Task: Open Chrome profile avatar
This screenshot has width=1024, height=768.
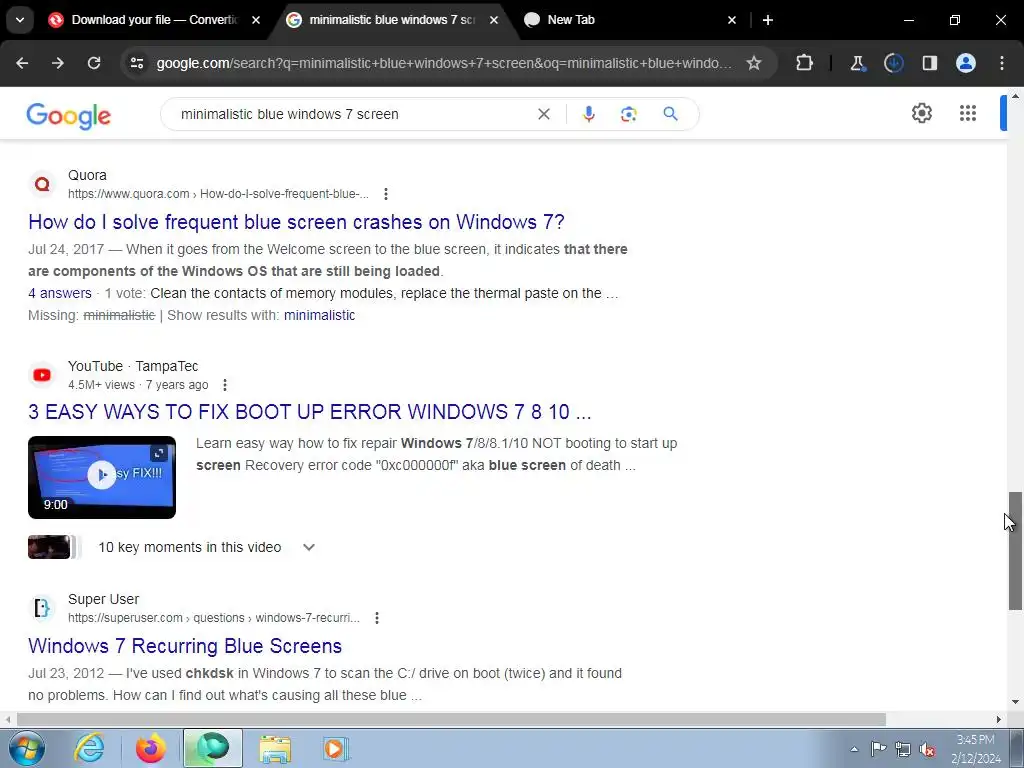Action: [x=966, y=63]
